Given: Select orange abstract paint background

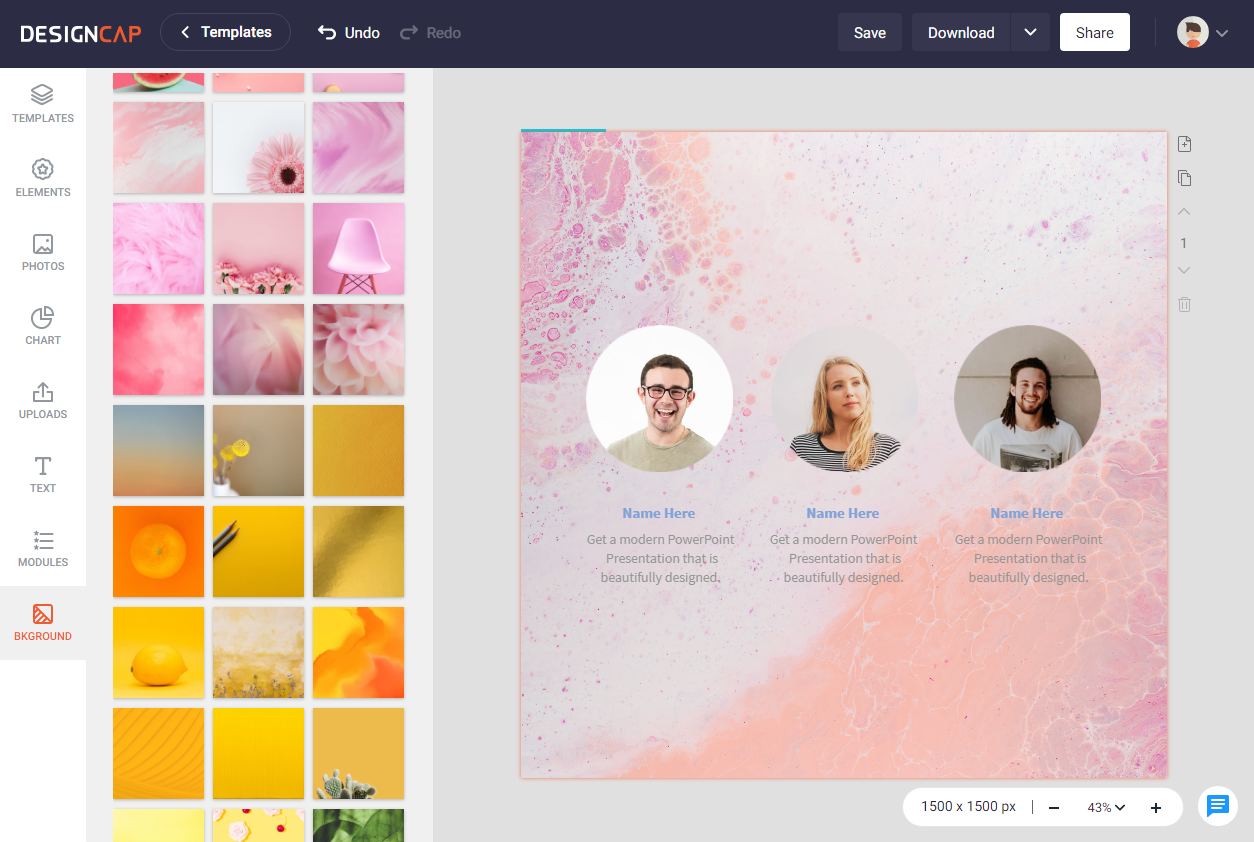Looking at the screenshot, I should pyautogui.click(x=359, y=653).
